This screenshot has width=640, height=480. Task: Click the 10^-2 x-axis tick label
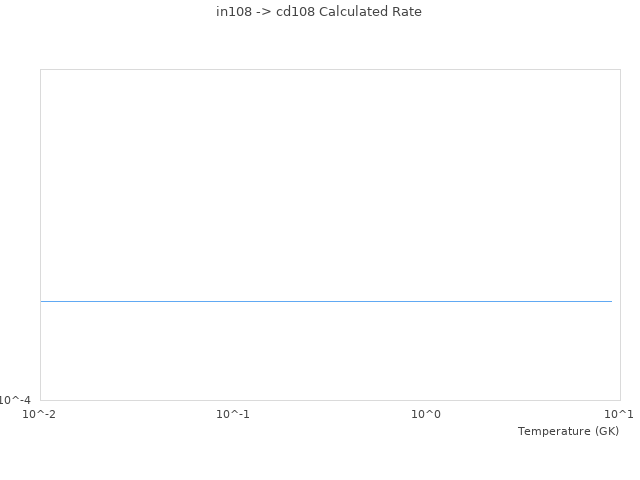coord(40,414)
